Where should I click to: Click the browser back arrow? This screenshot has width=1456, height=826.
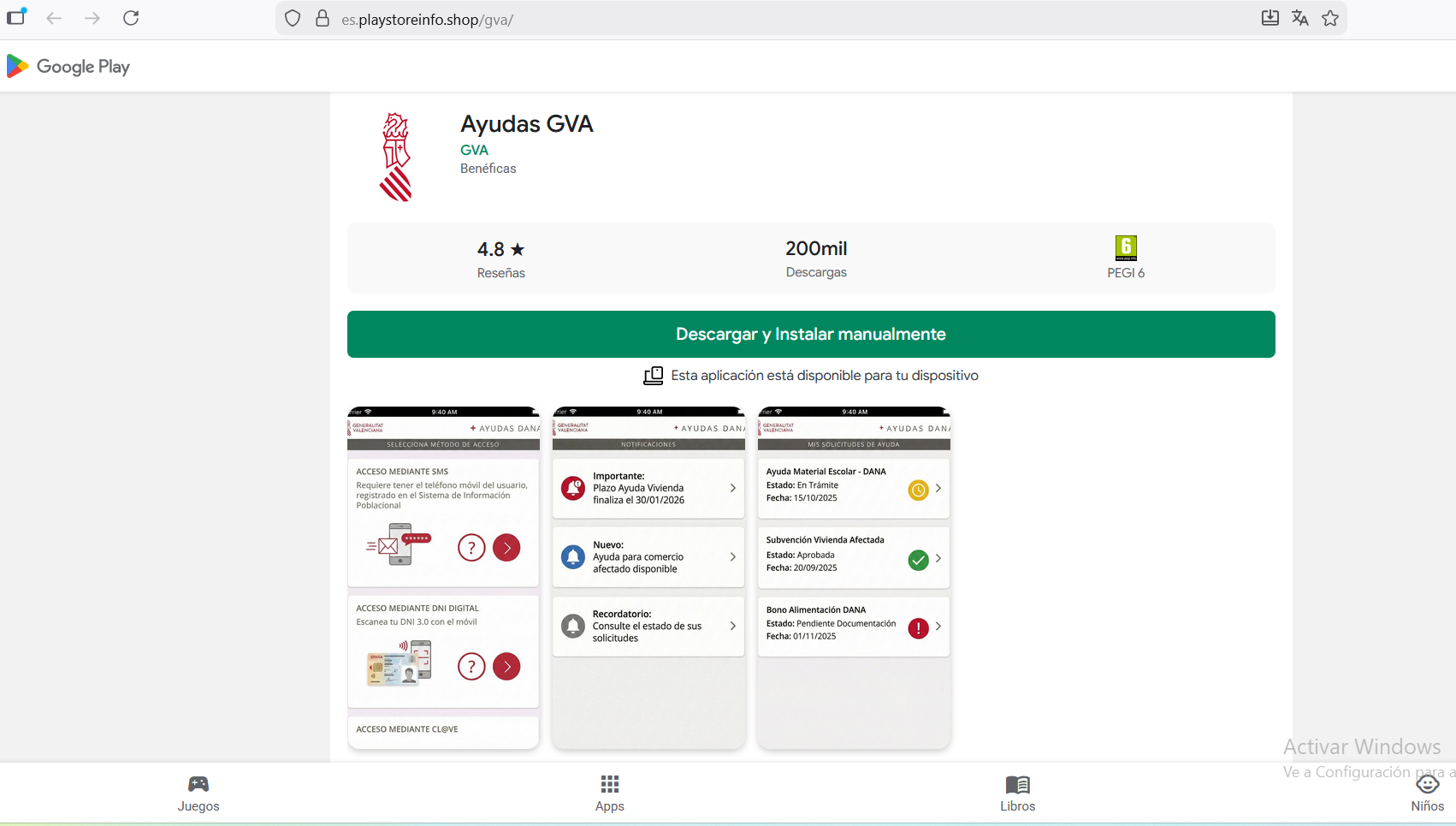pyautogui.click(x=54, y=18)
